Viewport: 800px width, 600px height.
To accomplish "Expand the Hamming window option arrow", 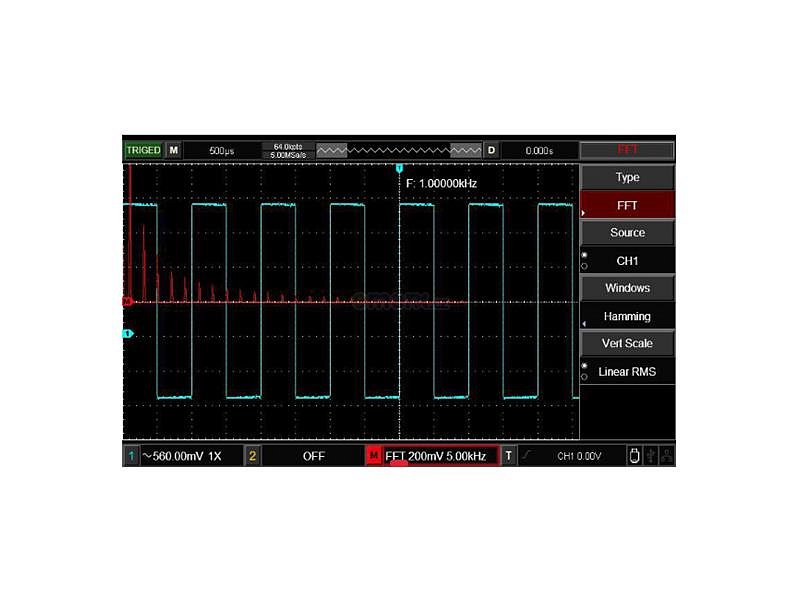I will [584, 323].
